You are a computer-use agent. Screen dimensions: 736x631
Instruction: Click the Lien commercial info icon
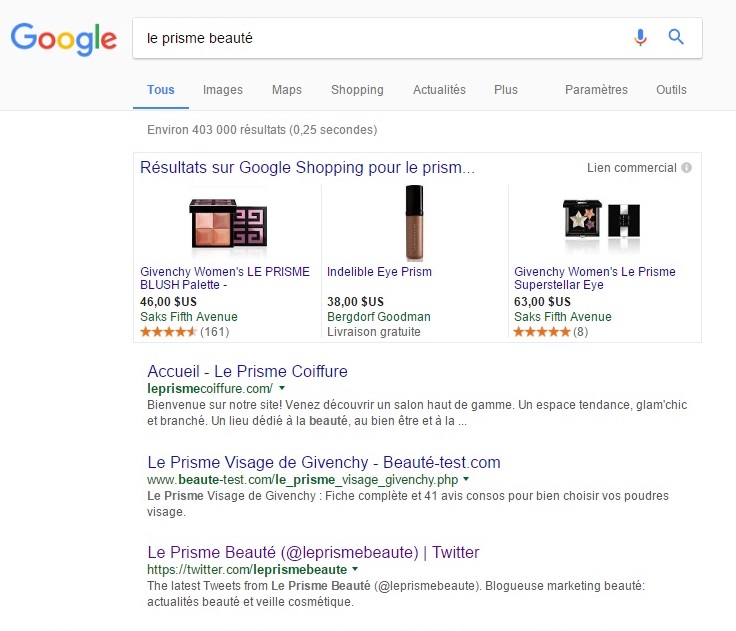686,168
